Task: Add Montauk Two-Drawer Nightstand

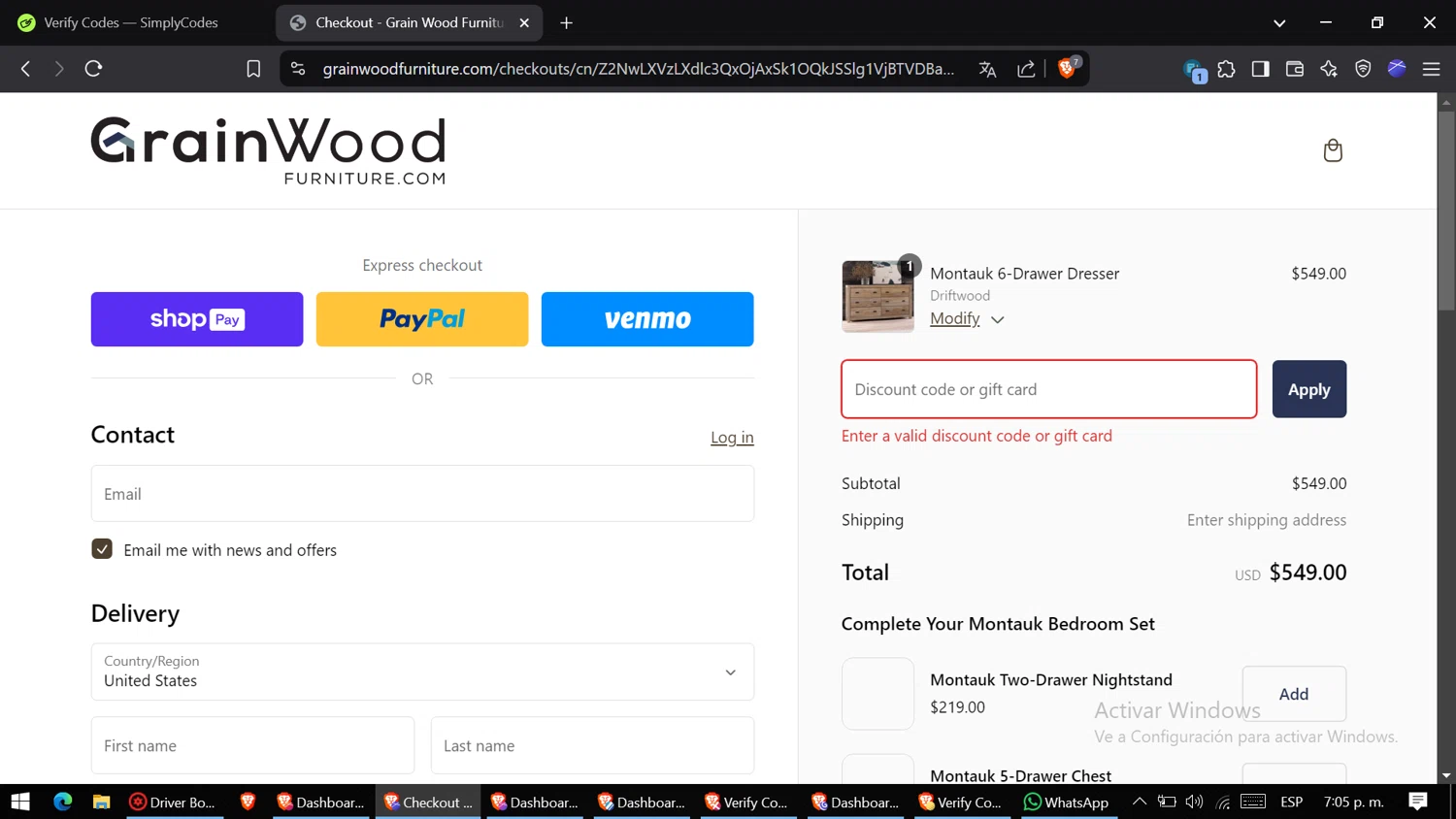Action: [x=1294, y=694]
